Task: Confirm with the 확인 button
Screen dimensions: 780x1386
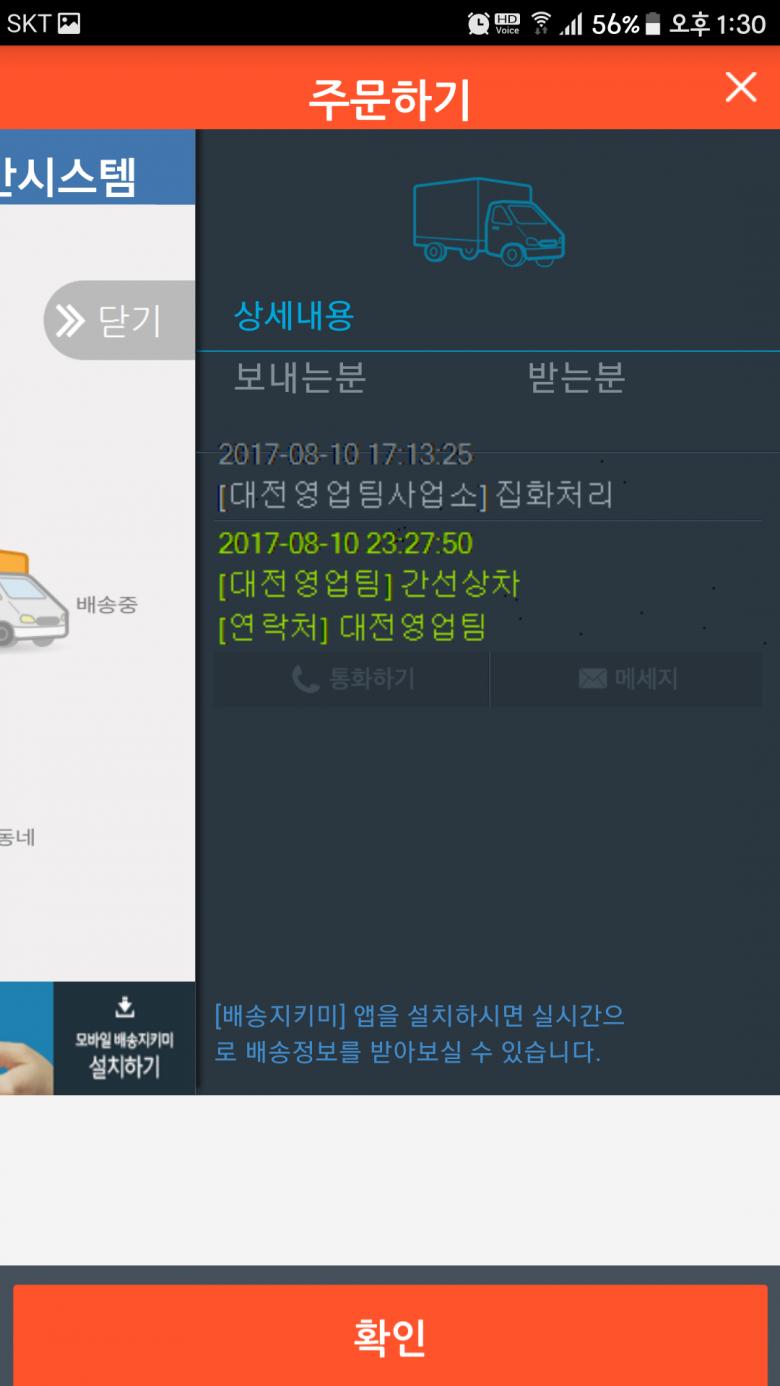Action: click(x=390, y=1335)
